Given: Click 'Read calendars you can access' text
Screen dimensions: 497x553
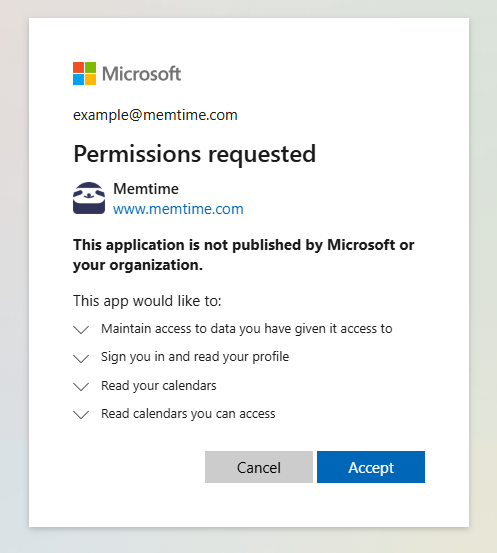Looking at the screenshot, I should (188, 414).
